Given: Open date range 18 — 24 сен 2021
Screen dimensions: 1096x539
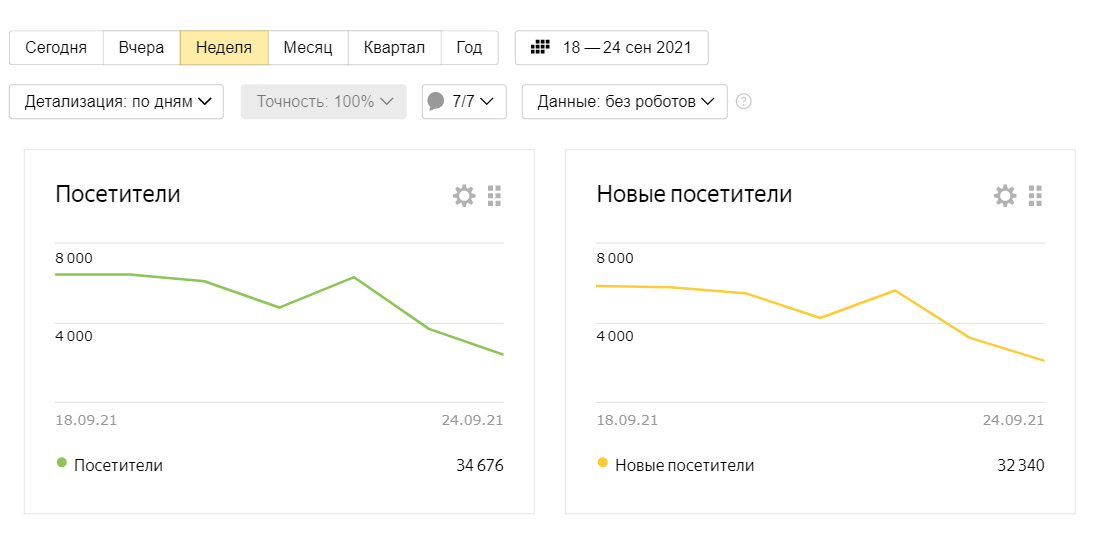Looking at the screenshot, I should coord(612,48).
